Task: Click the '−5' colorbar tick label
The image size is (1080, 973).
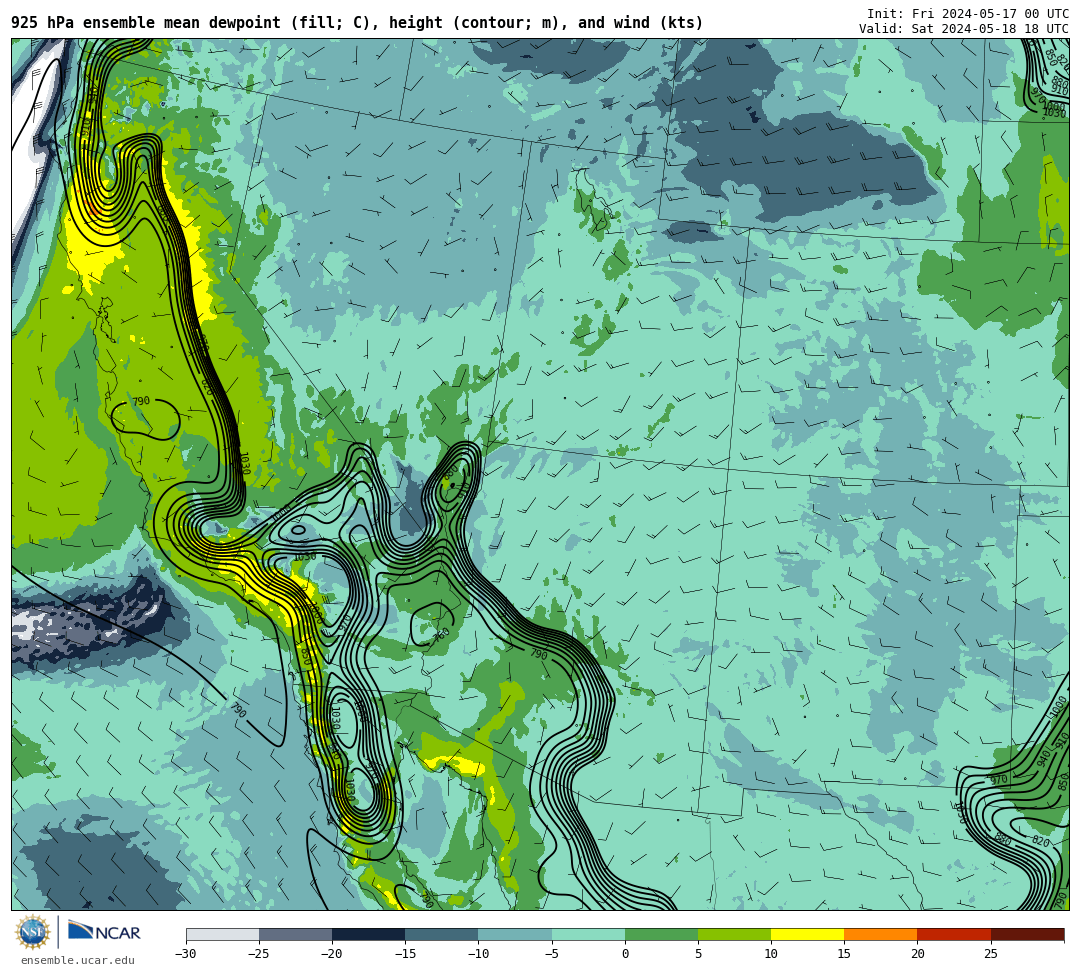Action: point(552,954)
